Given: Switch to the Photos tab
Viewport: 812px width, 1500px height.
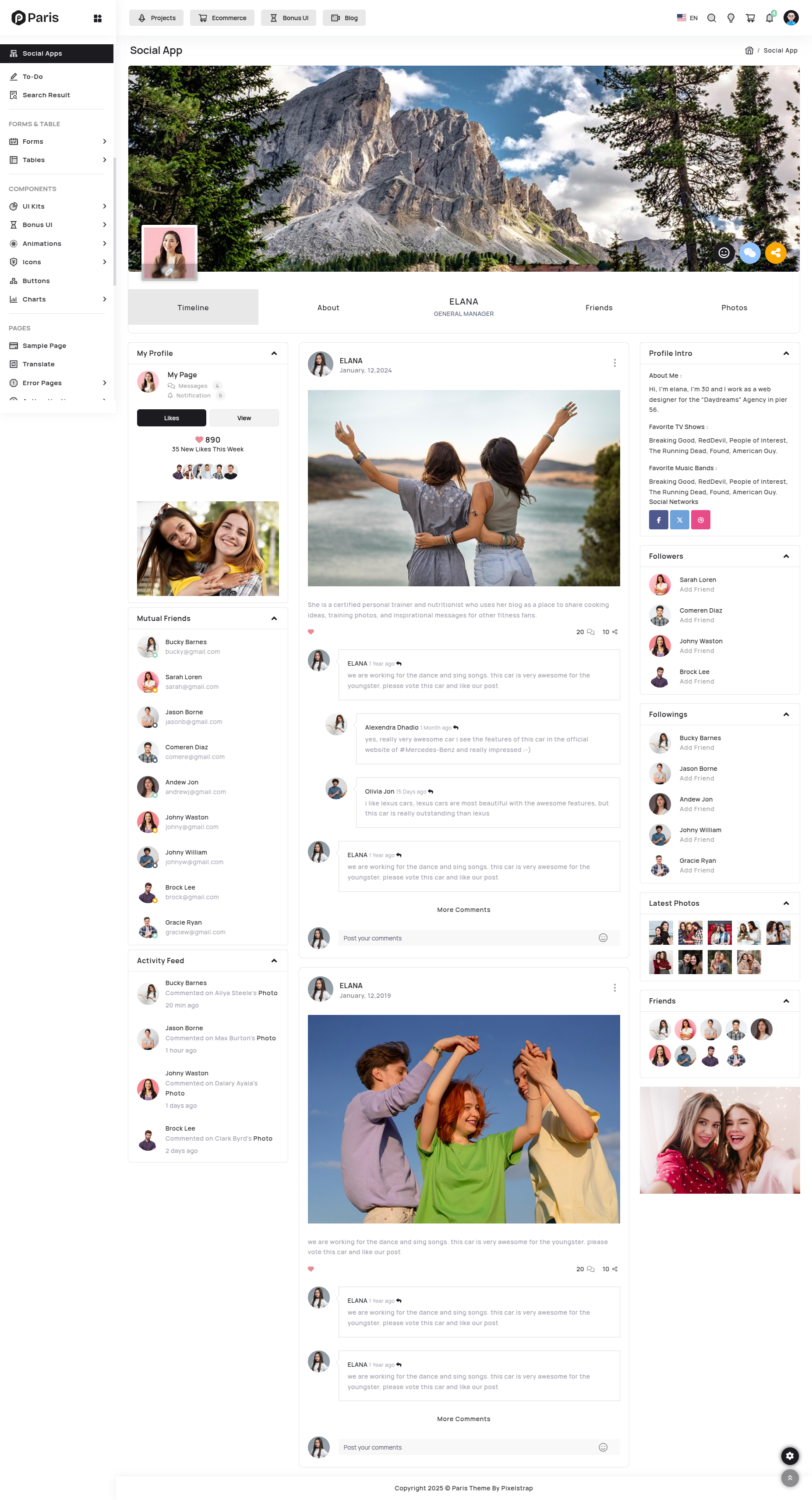Looking at the screenshot, I should pos(734,308).
